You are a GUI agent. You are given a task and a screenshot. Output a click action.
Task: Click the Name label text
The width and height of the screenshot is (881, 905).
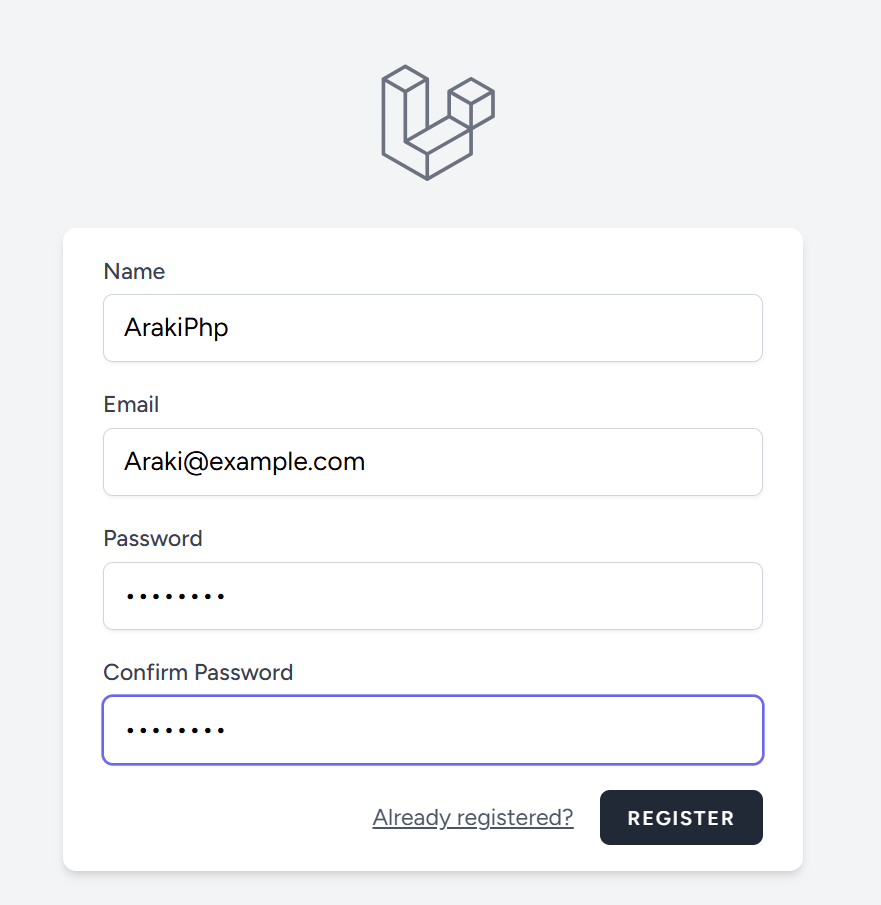click(134, 272)
